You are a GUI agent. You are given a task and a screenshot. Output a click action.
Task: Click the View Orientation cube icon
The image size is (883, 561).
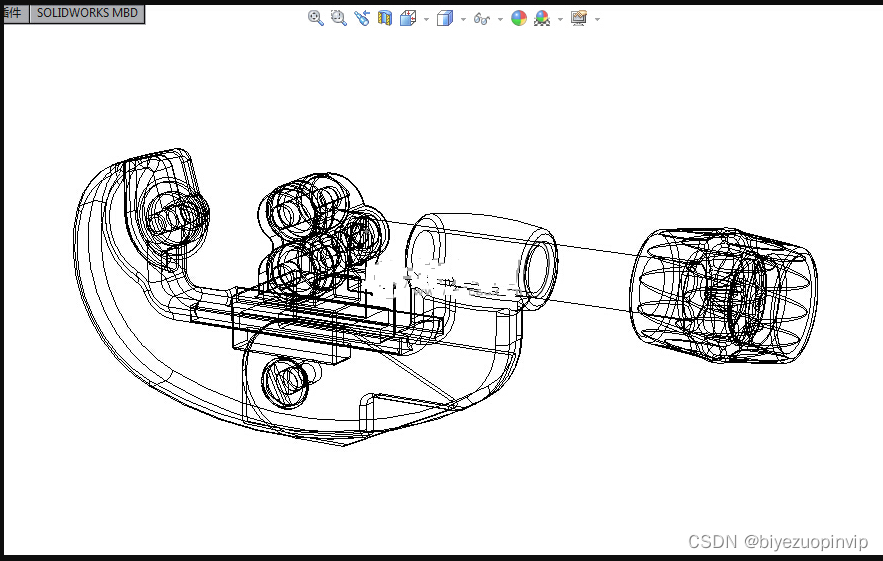click(x=408, y=18)
